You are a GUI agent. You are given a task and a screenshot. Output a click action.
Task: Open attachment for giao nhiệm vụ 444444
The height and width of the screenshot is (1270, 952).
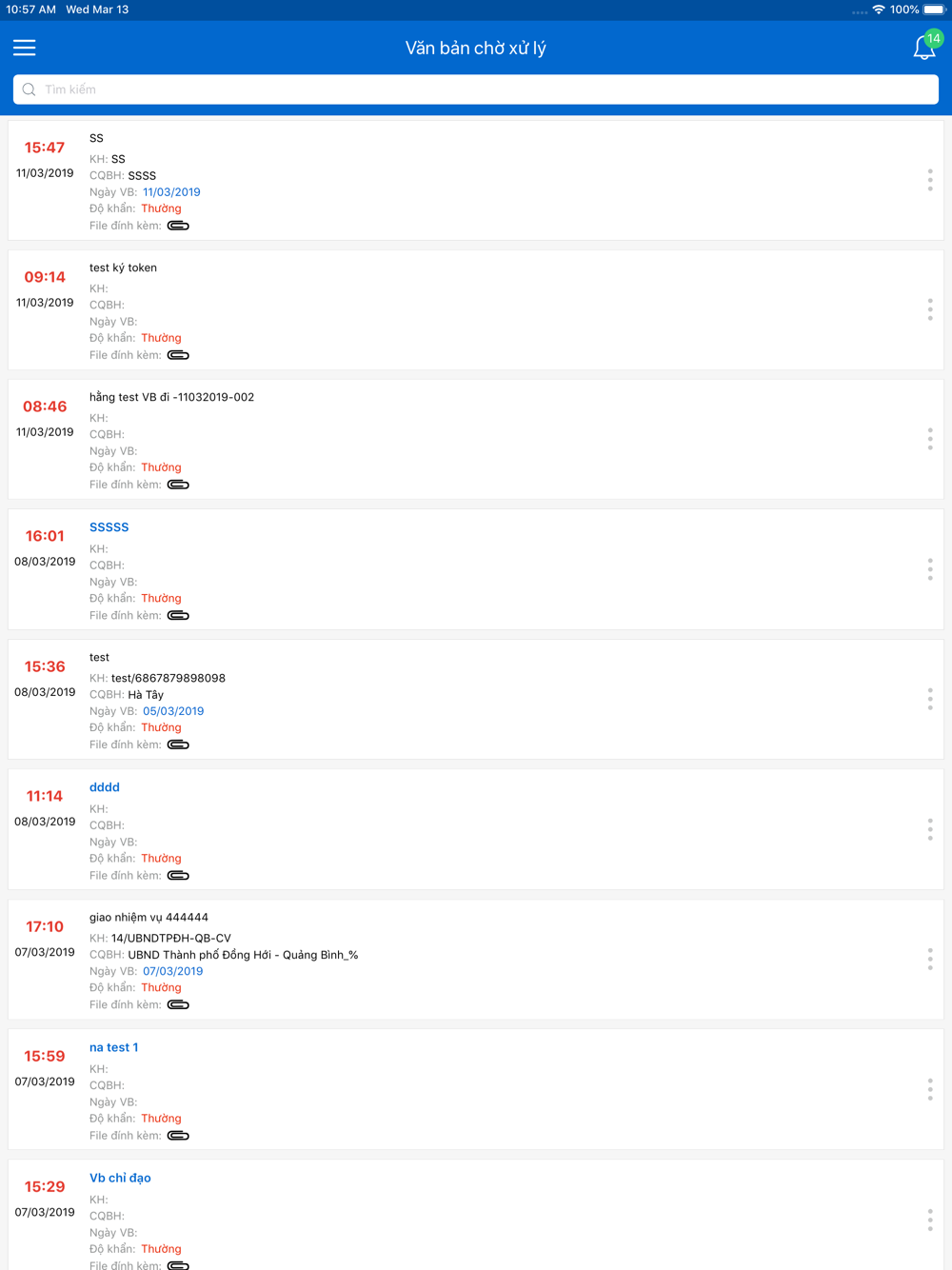coord(178,1004)
